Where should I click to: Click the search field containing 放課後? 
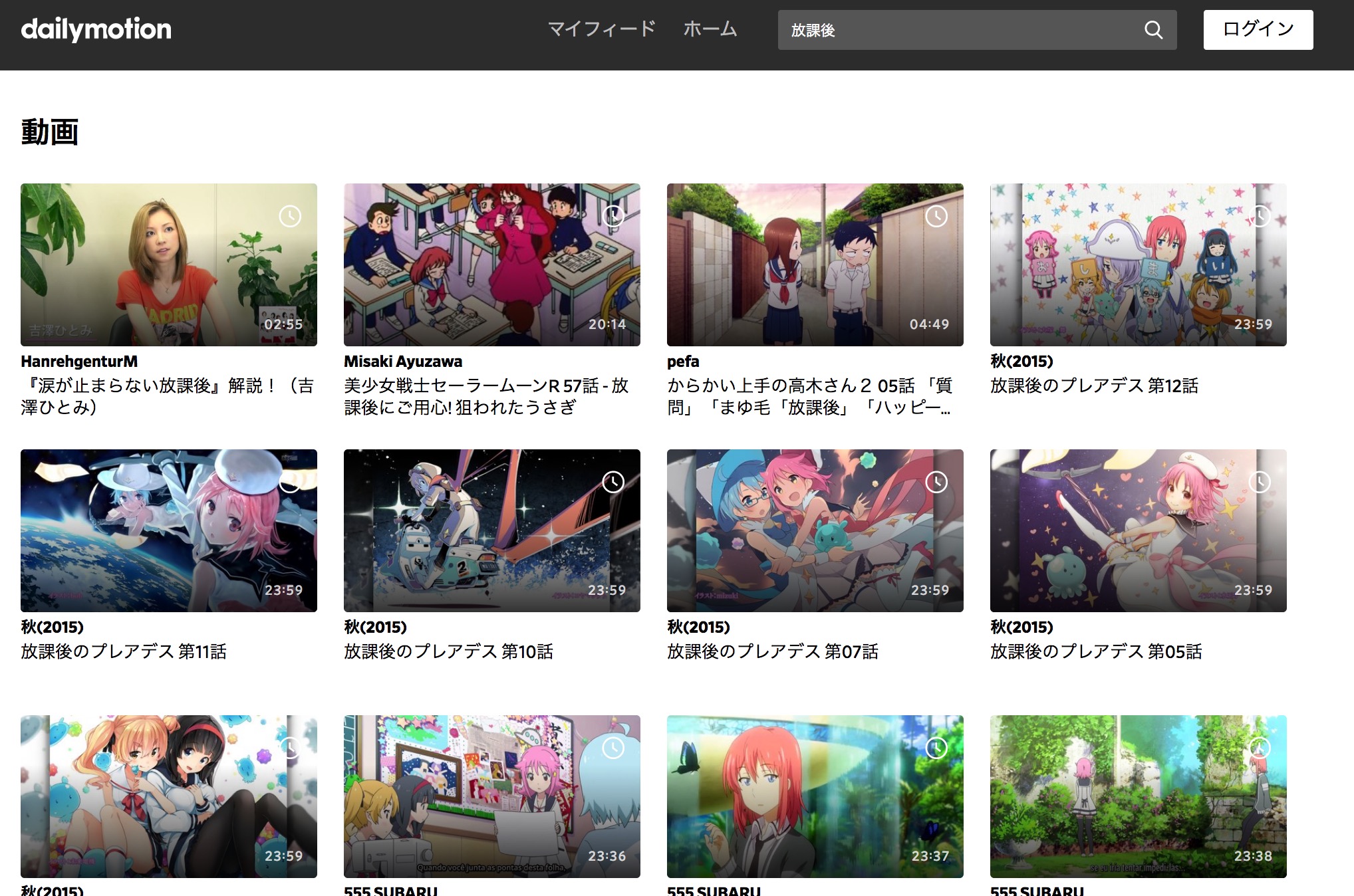977,30
